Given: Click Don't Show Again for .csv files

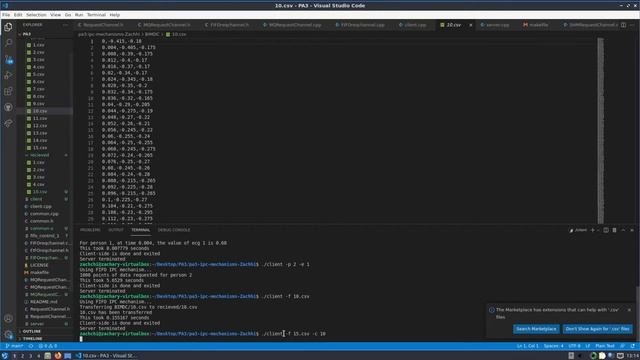Looking at the screenshot, I should pyautogui.click(x=598, y=329).
